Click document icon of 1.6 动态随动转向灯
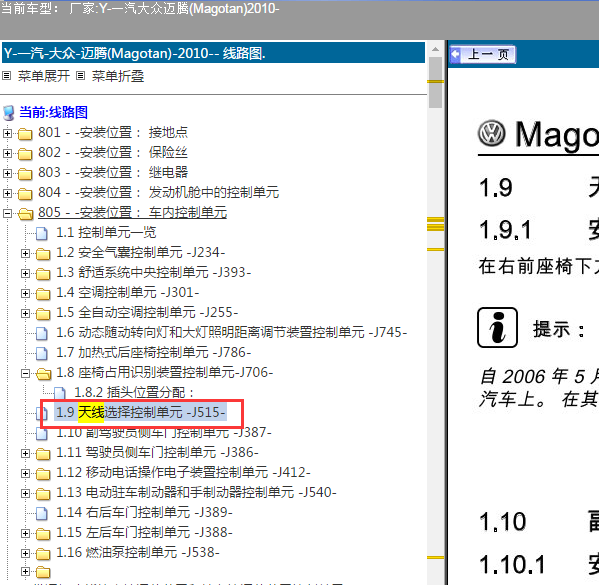 42,333
